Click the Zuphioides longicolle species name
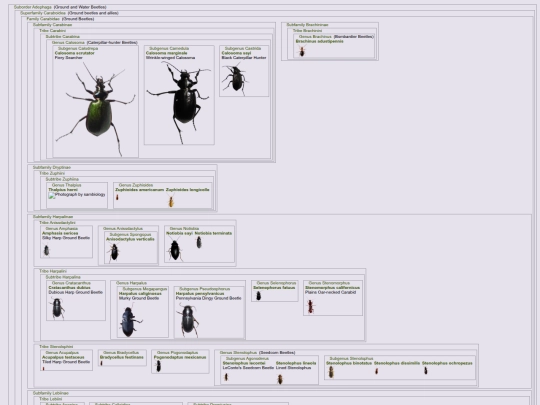Screen dimensions: 540x405 187,190
